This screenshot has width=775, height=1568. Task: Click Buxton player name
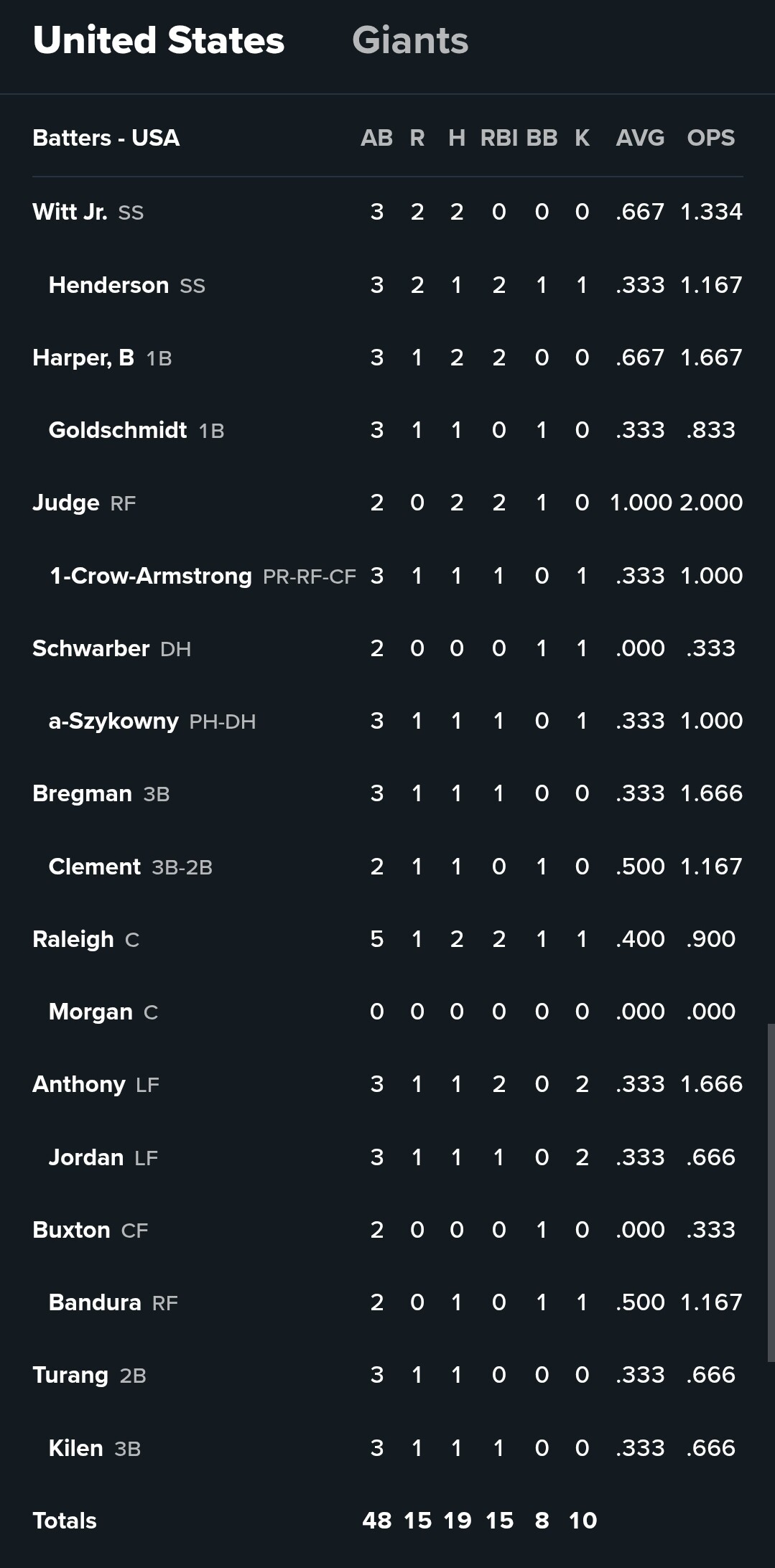tap(72, 1230)
